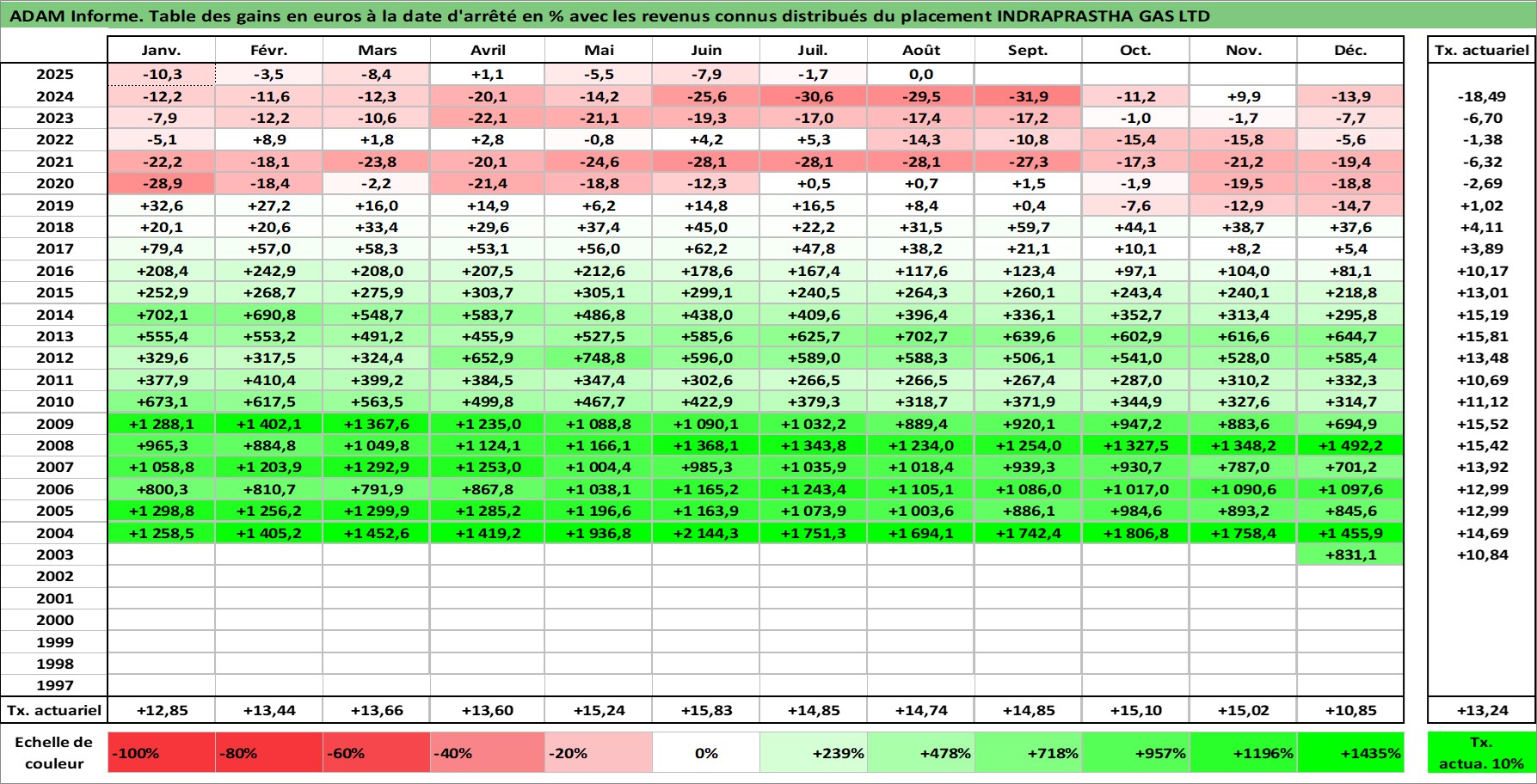1537x784 pixels.
Task: Select the 2025 row label
Action: tap(54, 75)
